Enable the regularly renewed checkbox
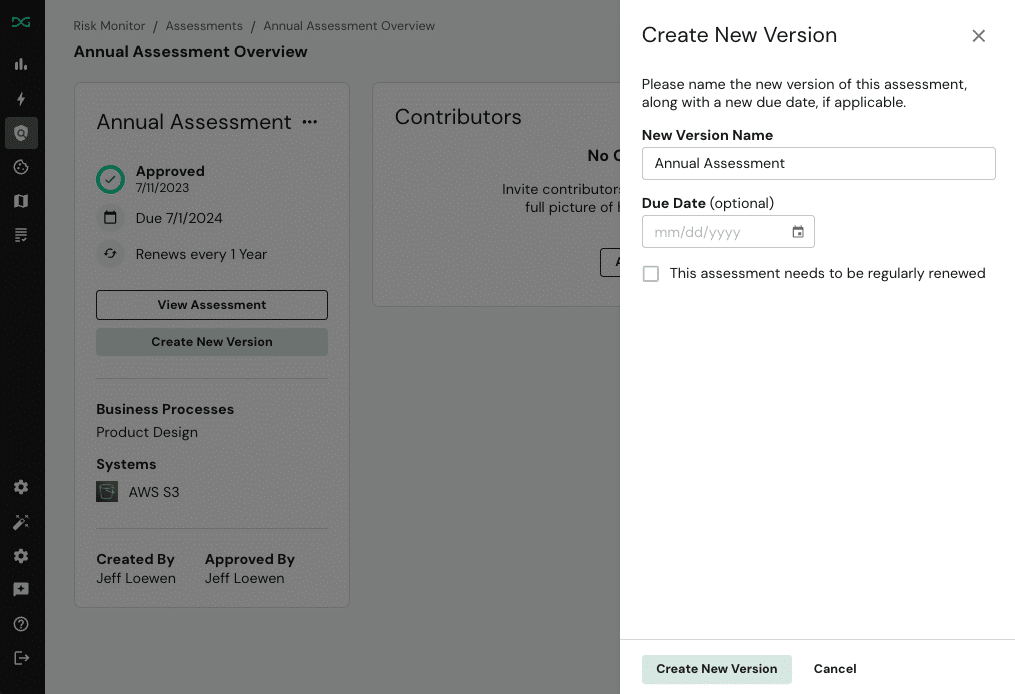Viewport: 1015px width, 694px height. pos(651,274)
